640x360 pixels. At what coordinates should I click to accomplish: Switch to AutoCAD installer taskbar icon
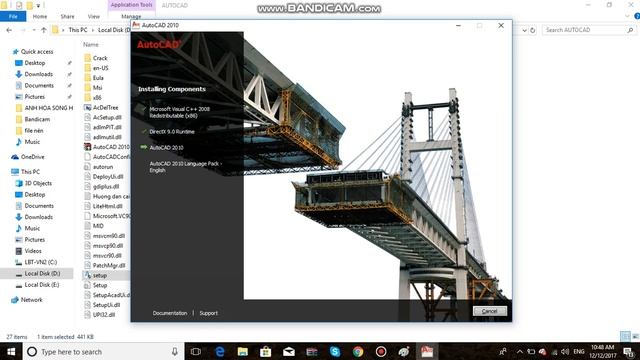click(427, 351)
